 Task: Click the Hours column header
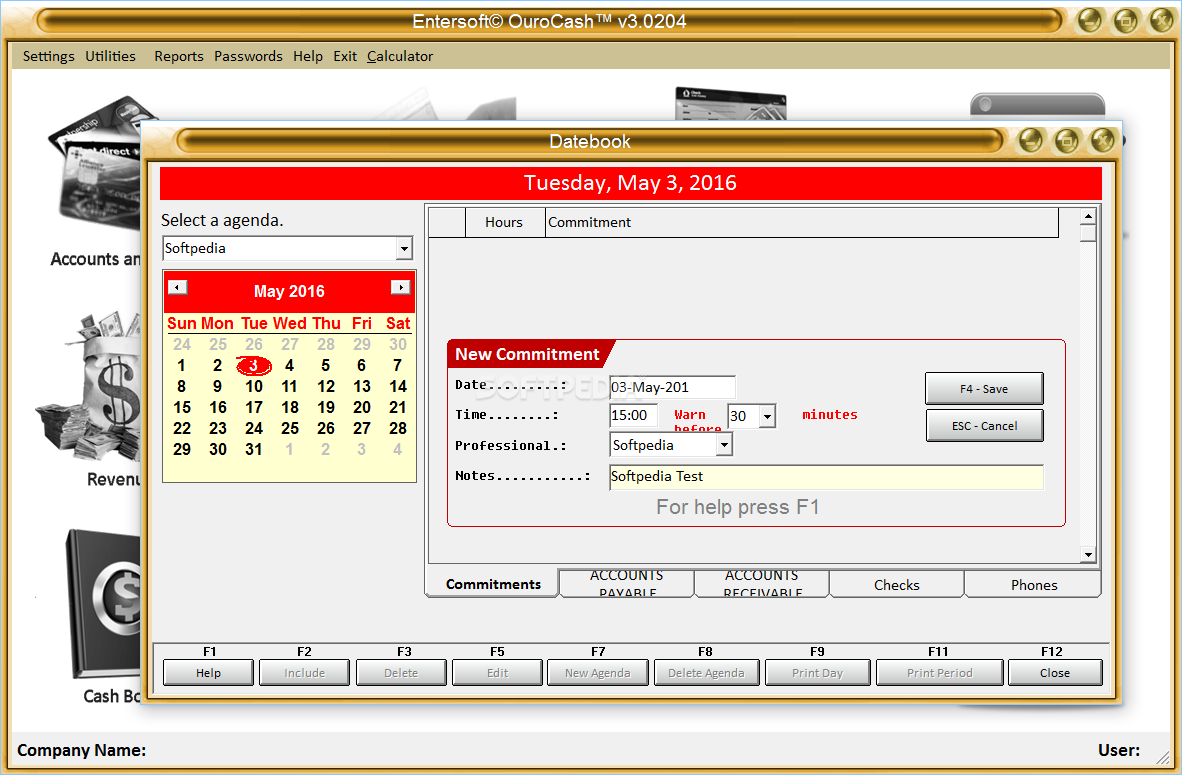[504, 222]
